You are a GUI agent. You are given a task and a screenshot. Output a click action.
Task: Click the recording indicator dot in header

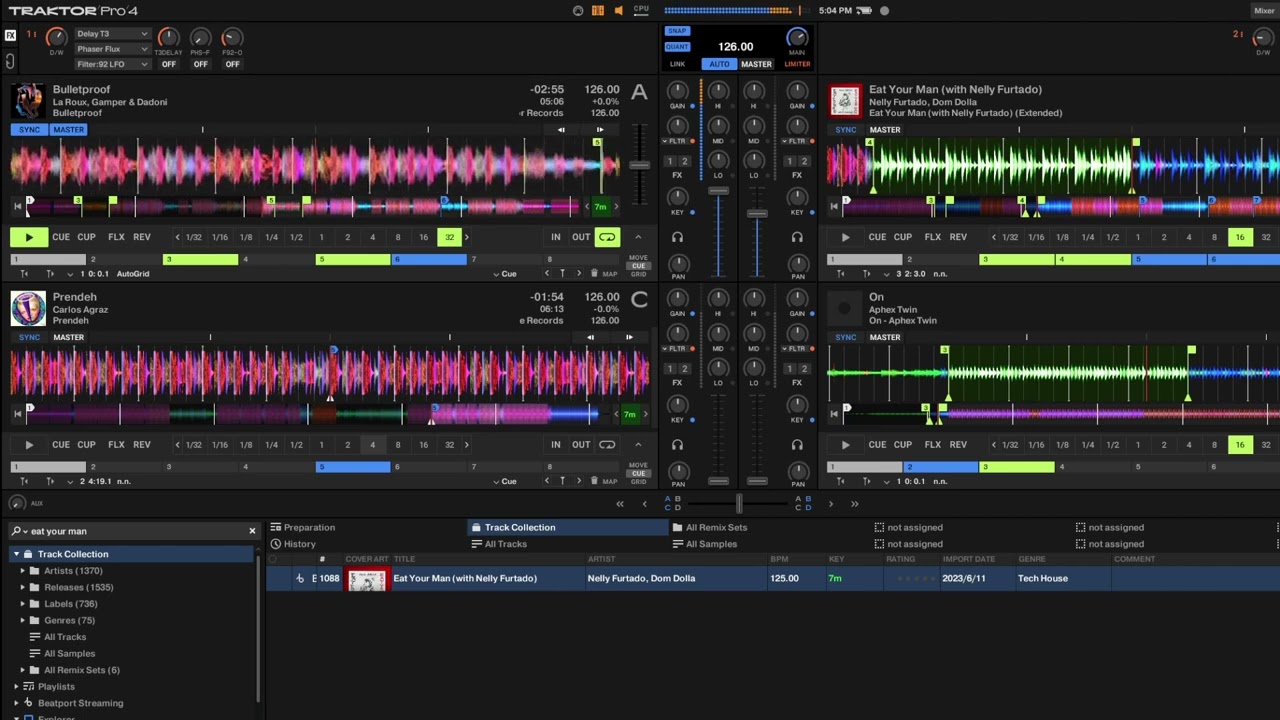(884, 11)
